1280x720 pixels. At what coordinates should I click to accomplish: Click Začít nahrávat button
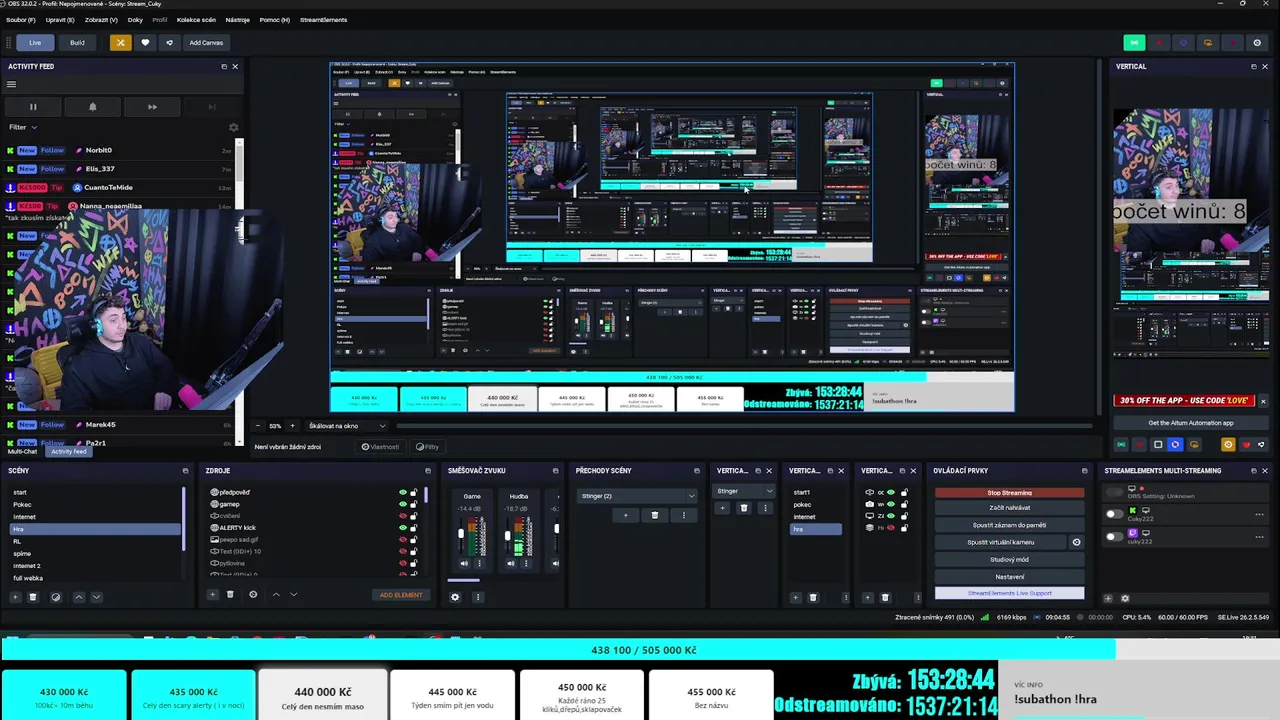(x=1009, y=508)
